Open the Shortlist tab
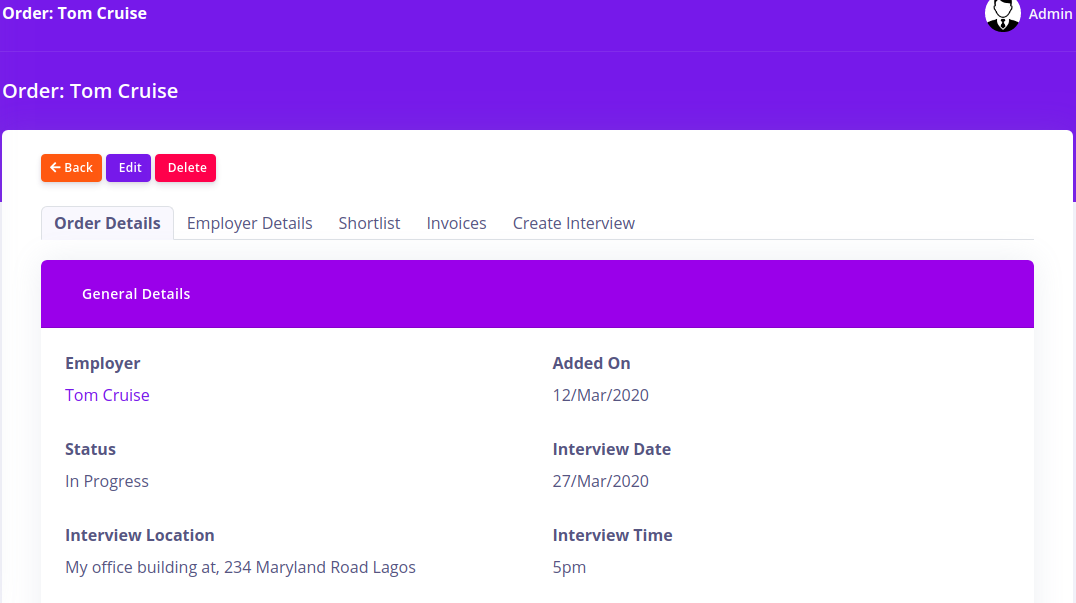The height and width of the screenshot is (603, 1076). (369, 223)
